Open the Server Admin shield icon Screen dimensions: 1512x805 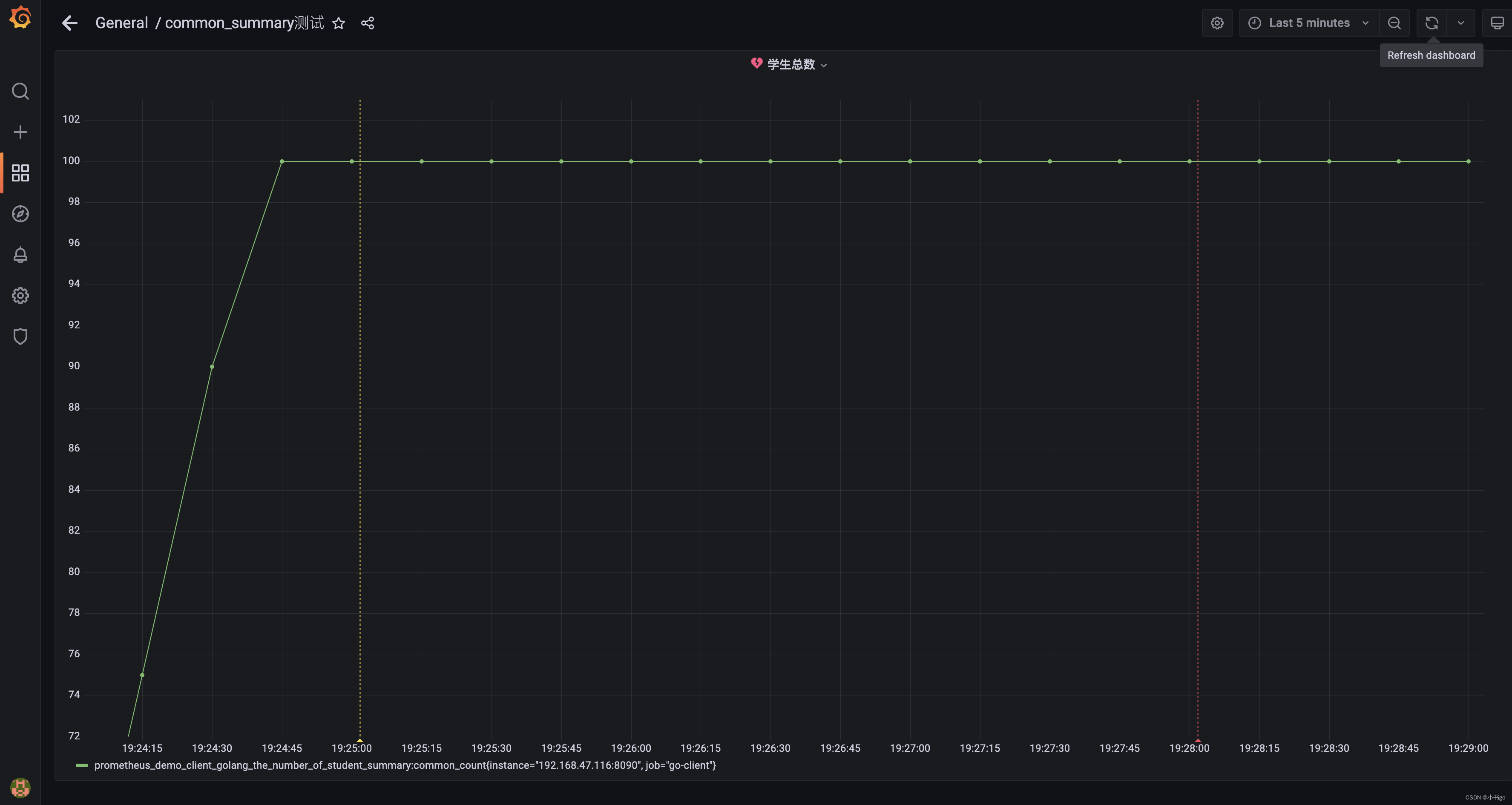pos(20,336)
